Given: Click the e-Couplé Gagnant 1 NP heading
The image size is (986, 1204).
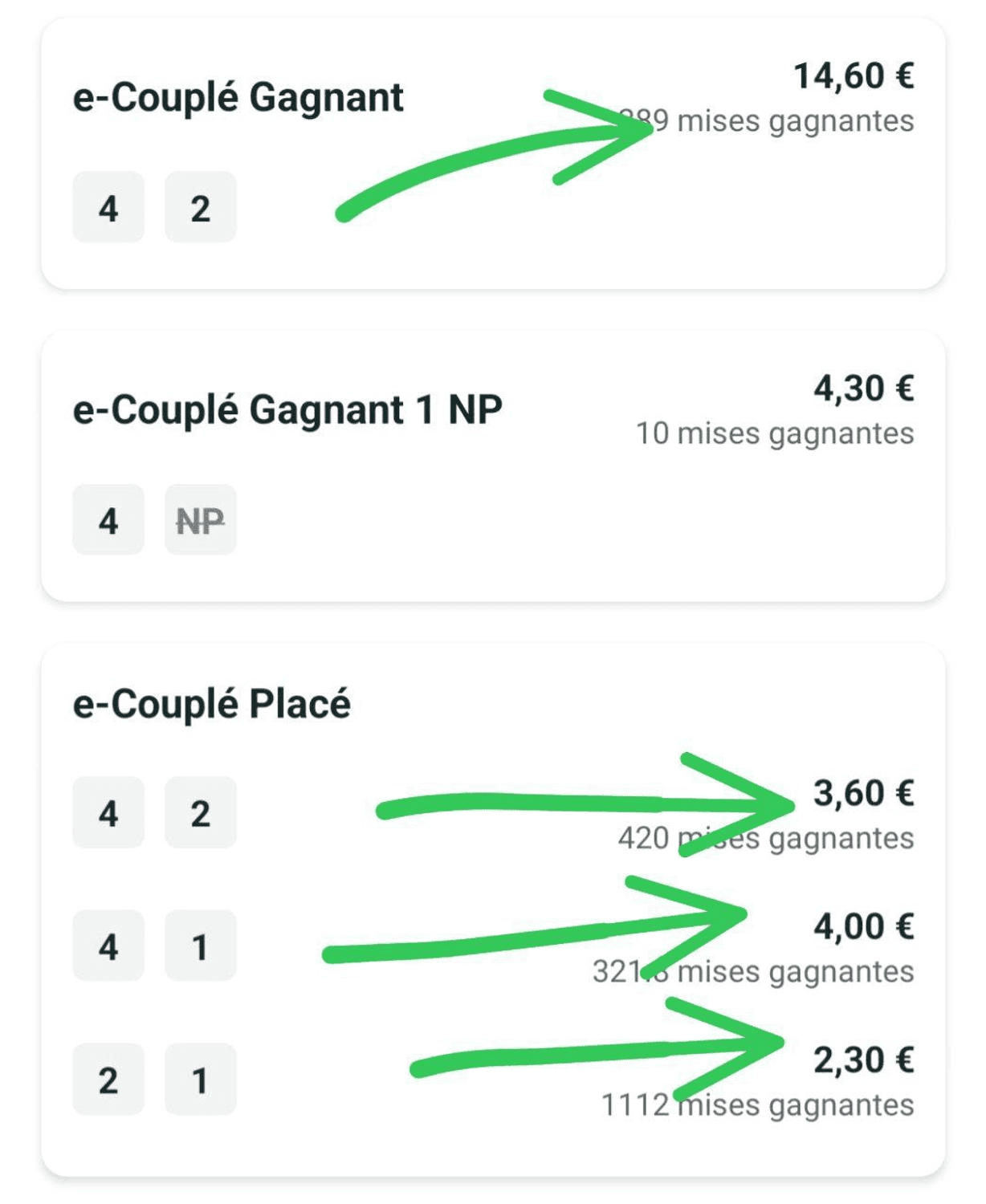Looking at the screenshot, I should (x=287, y=410).
